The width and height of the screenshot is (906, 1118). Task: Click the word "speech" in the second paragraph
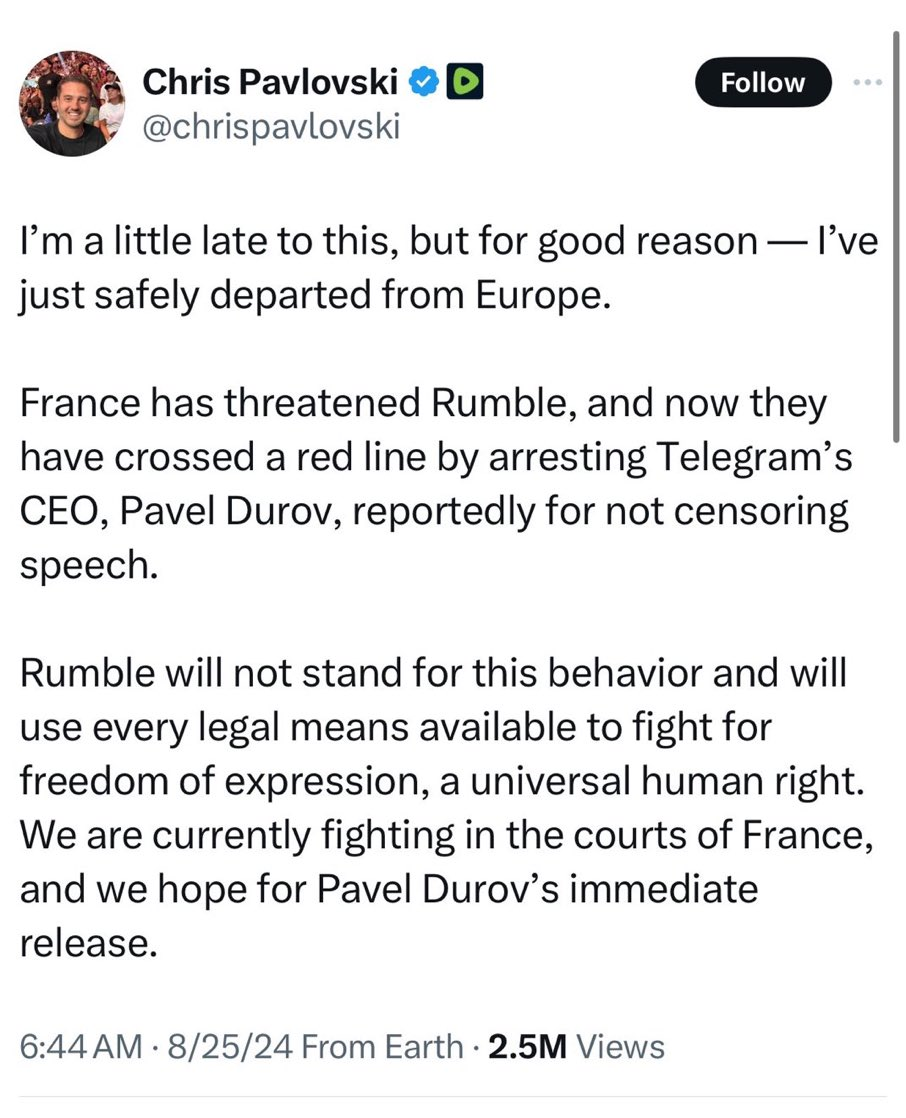tap(88, 565)
